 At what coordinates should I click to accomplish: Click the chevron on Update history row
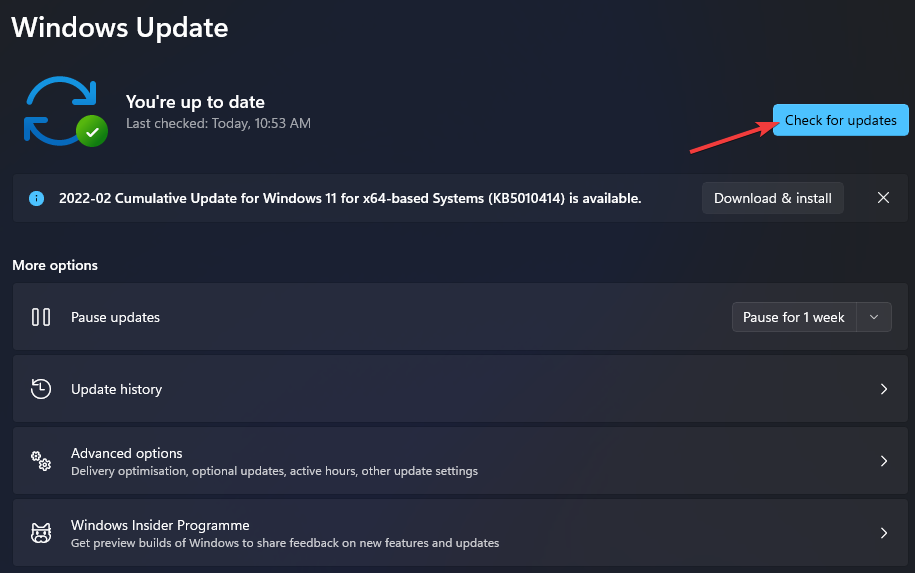[x=883, y=389]
